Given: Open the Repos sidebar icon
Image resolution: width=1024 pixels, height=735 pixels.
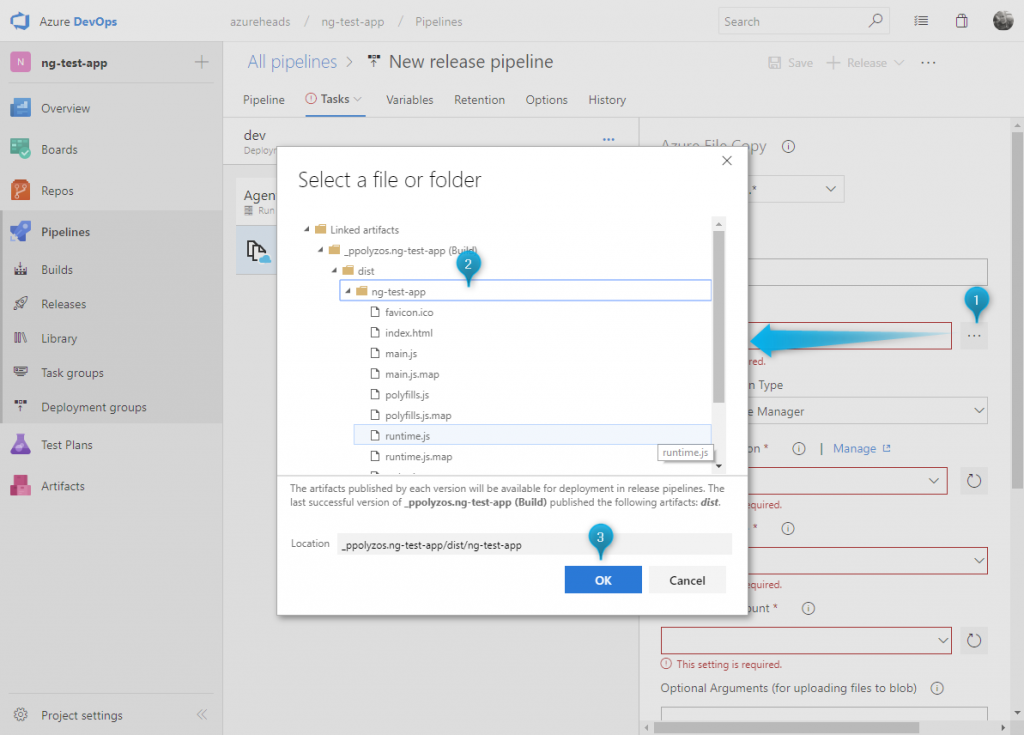Looking at the screenshot, I should click(21, 190).
